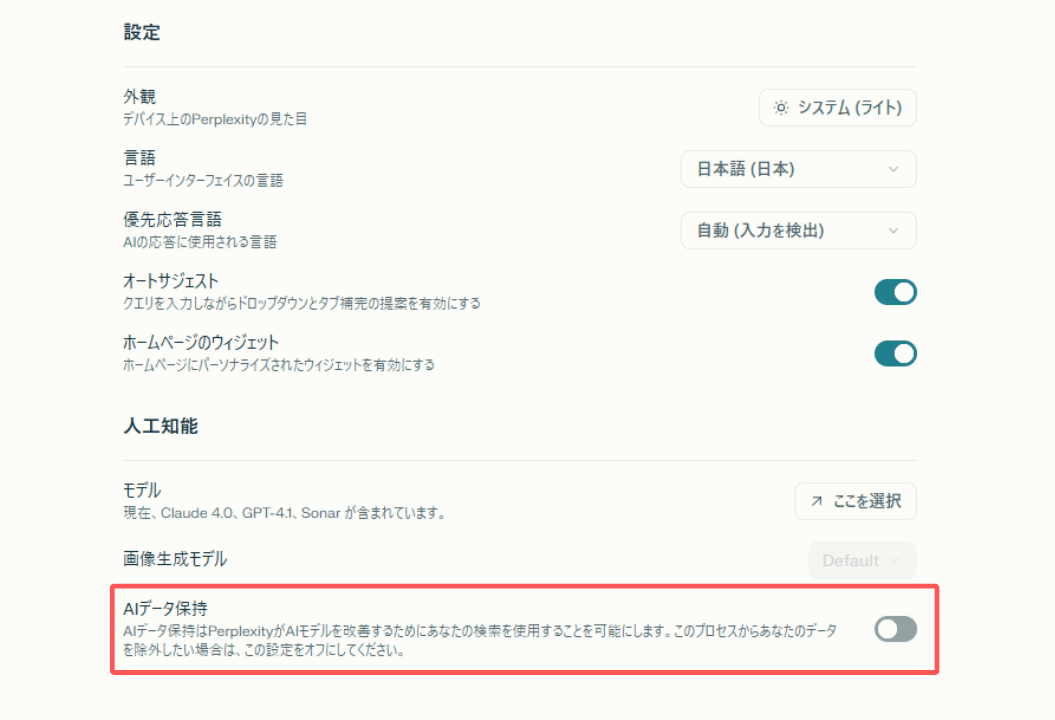Click the text listing Claude 4.0, GPT-4.1, Sonar

285,513
